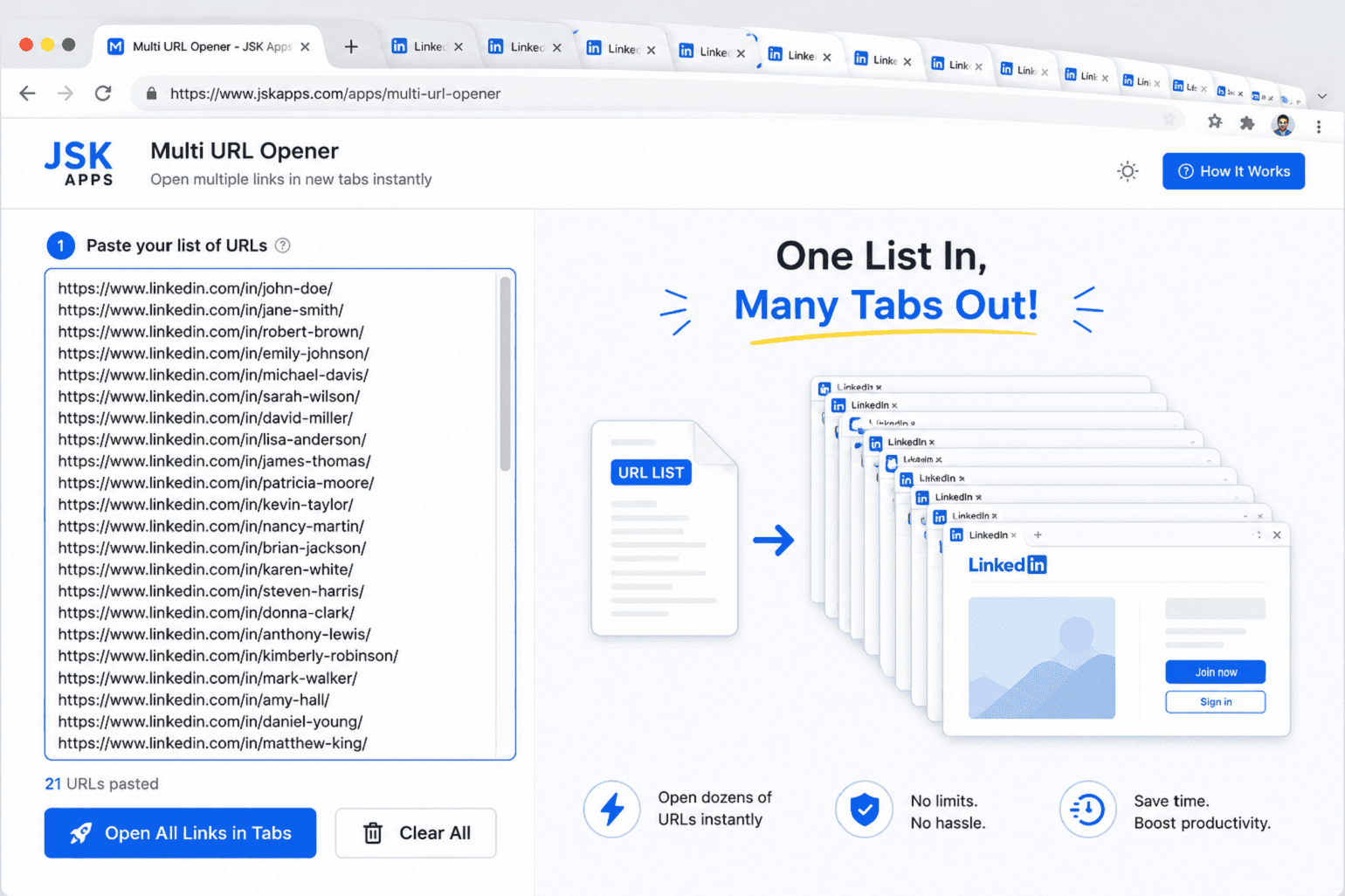The image size is (1345, 896).
Task: Click the trash icon on Clear All
Action: (x=373, y=833)
